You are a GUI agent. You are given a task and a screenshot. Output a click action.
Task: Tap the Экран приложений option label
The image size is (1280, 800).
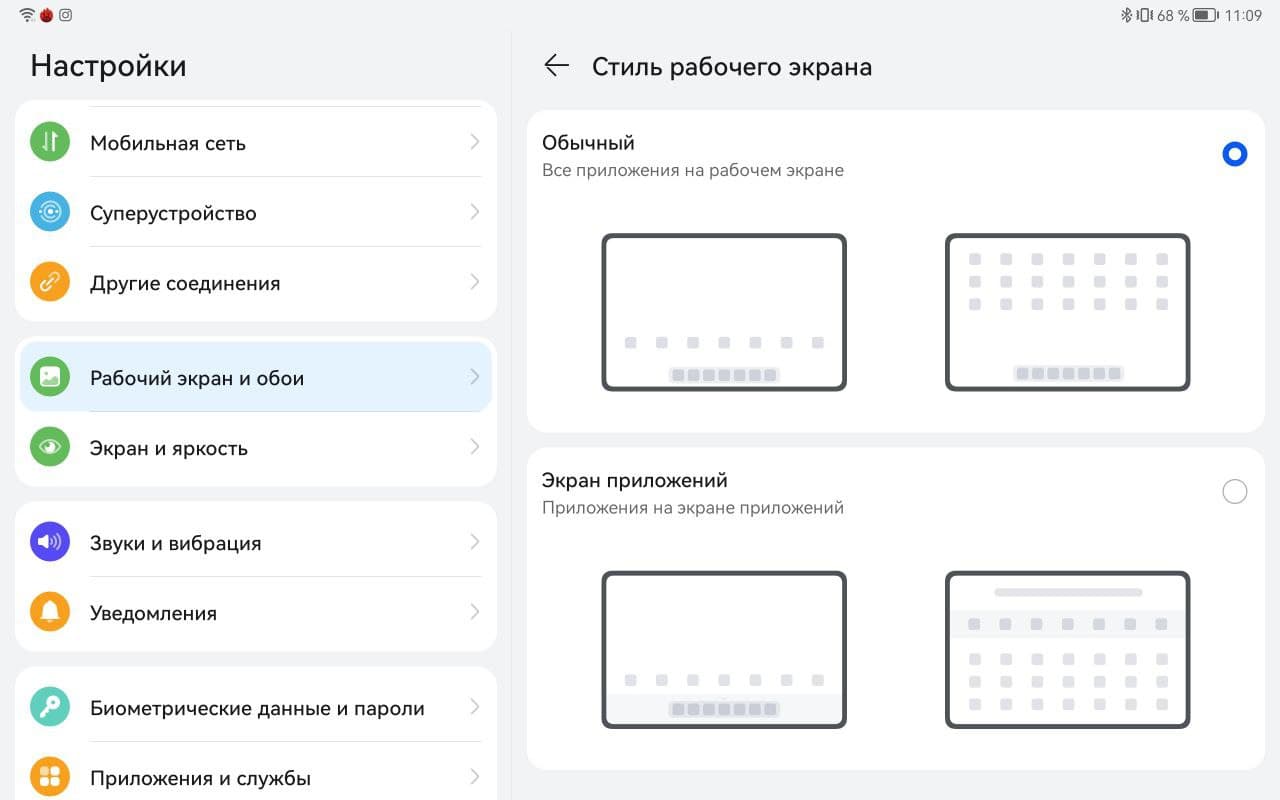click(634, 480)
